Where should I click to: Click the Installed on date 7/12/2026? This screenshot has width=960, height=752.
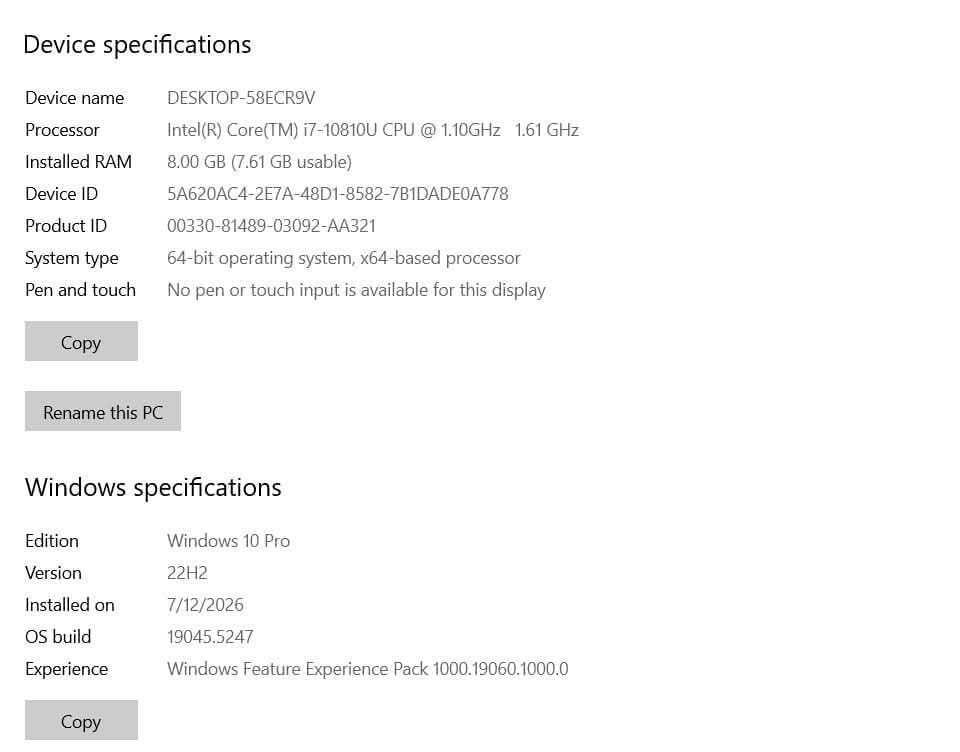pyautogui.click(x=205, y=605)
